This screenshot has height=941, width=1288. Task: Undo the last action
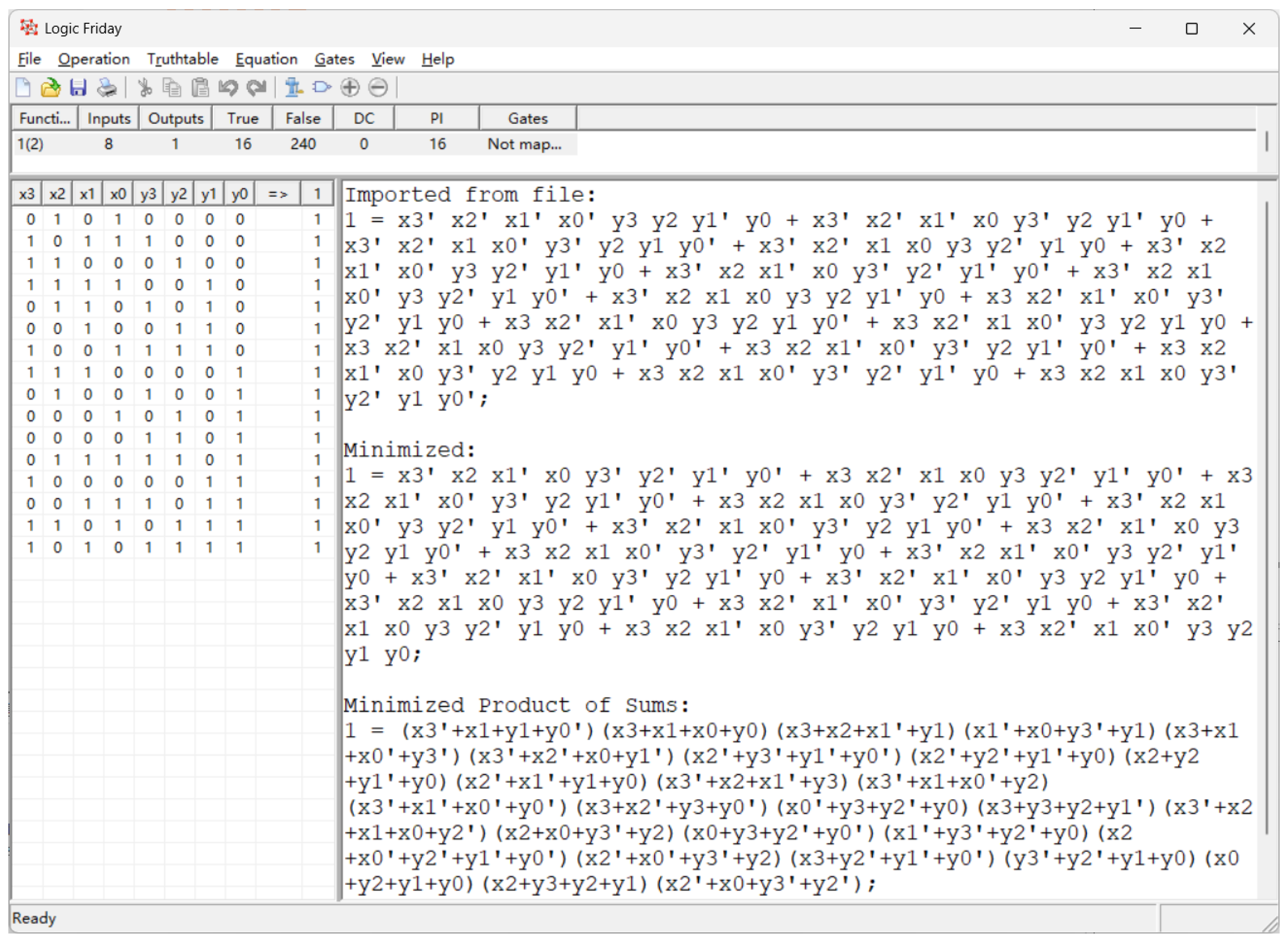click(228, 88)
